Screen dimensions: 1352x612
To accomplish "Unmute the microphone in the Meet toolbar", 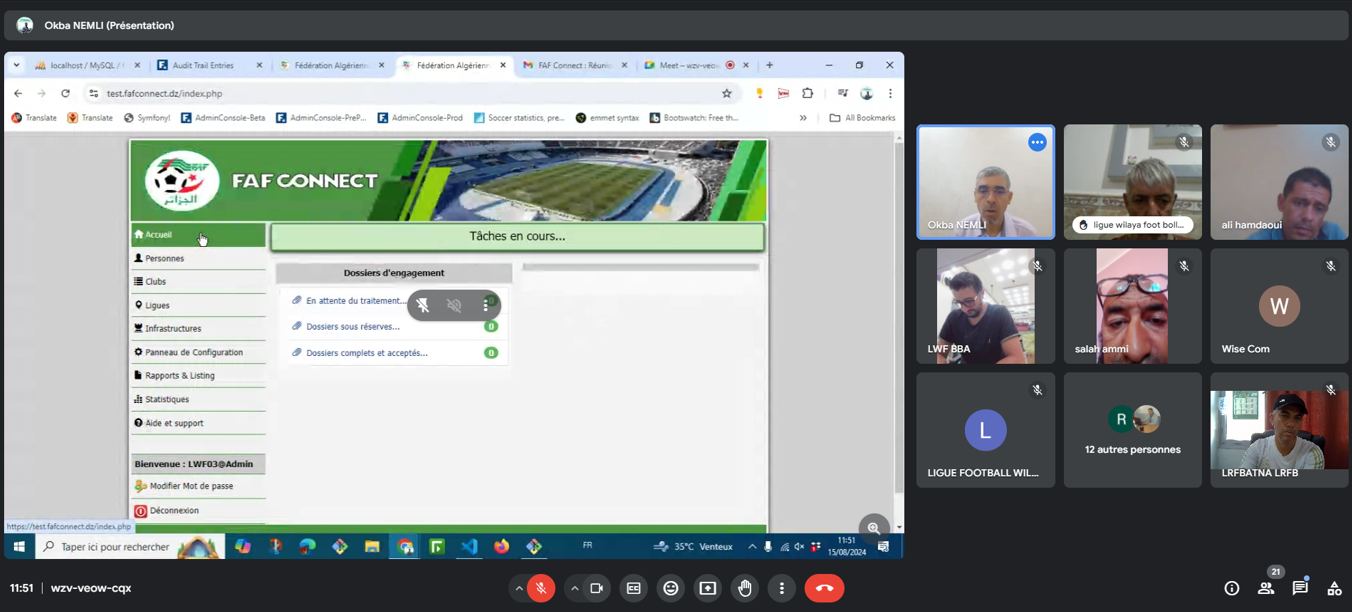I will pos(541,589).
